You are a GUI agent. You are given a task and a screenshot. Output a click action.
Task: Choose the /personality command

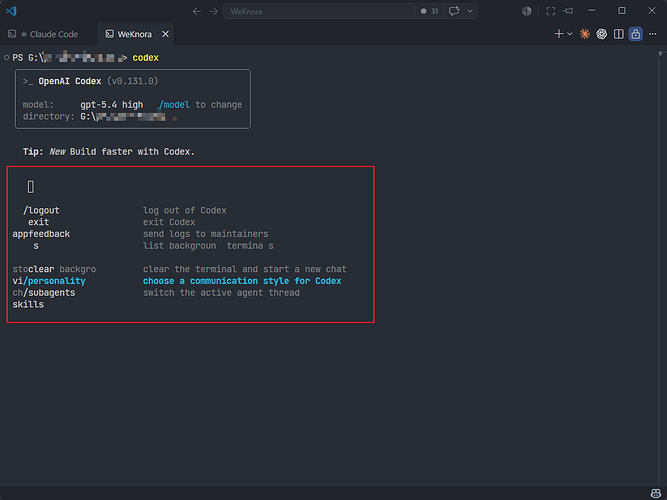[54, 281]
